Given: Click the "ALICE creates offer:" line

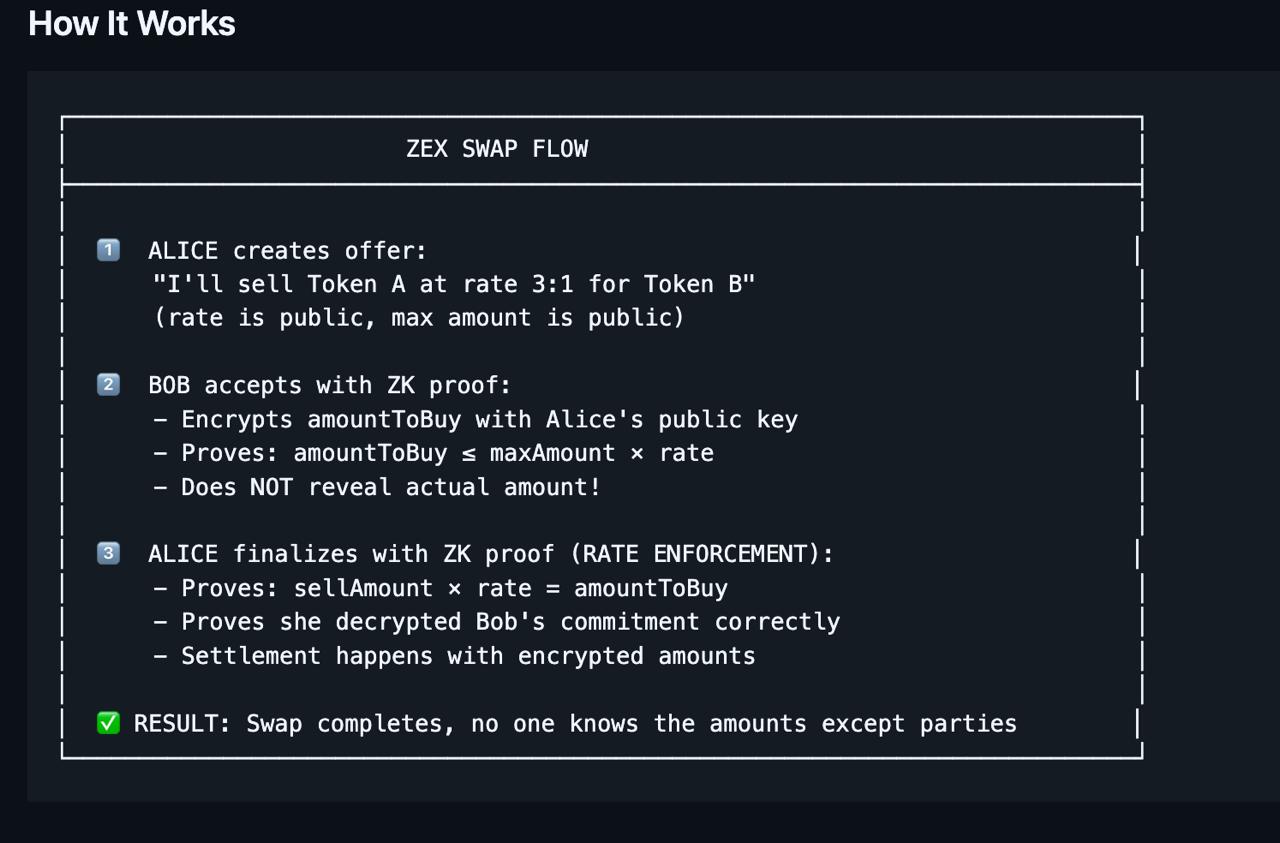Looking at the screenshot, I should coord(287,251).
